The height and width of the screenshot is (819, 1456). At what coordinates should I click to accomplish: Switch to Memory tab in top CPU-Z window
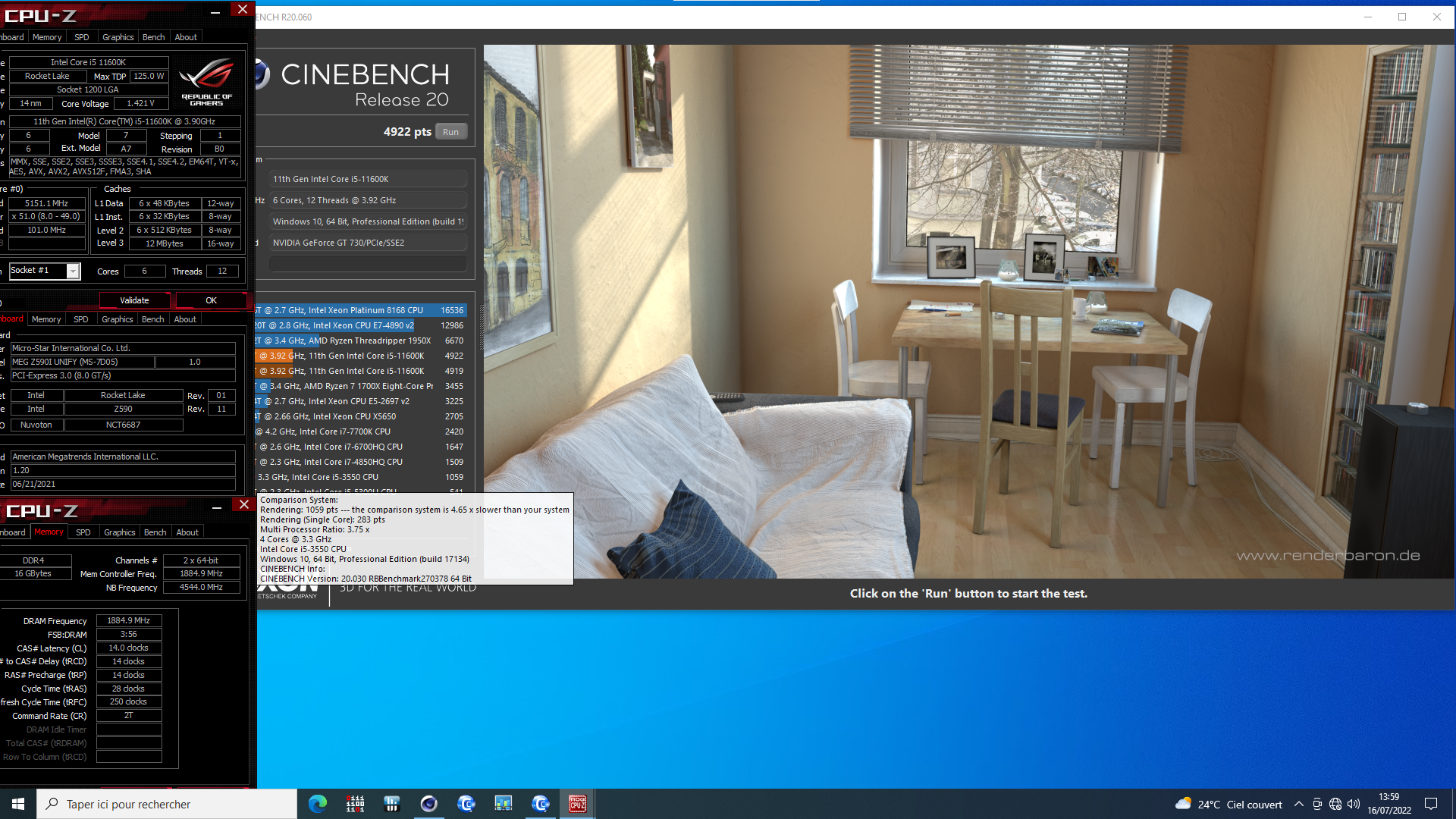click(47, 37)
